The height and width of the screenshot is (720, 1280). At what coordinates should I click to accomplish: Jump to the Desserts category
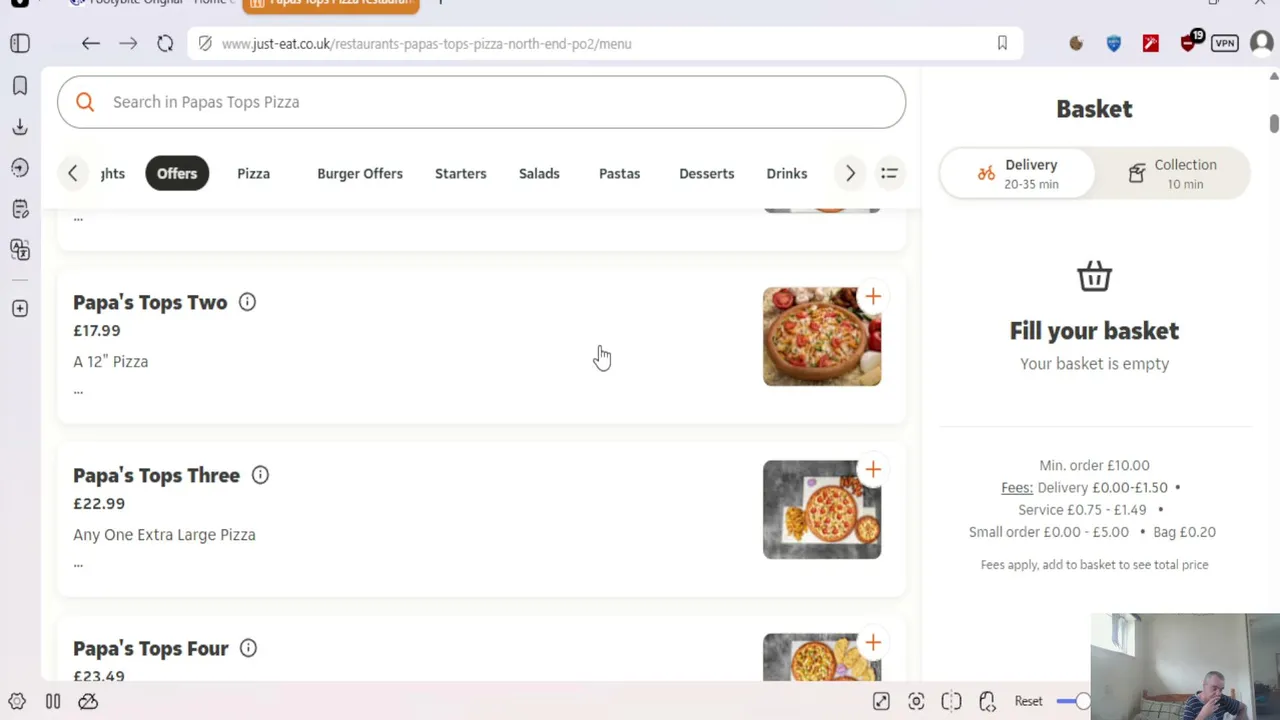pyautogui.click(x=707, y=173)
